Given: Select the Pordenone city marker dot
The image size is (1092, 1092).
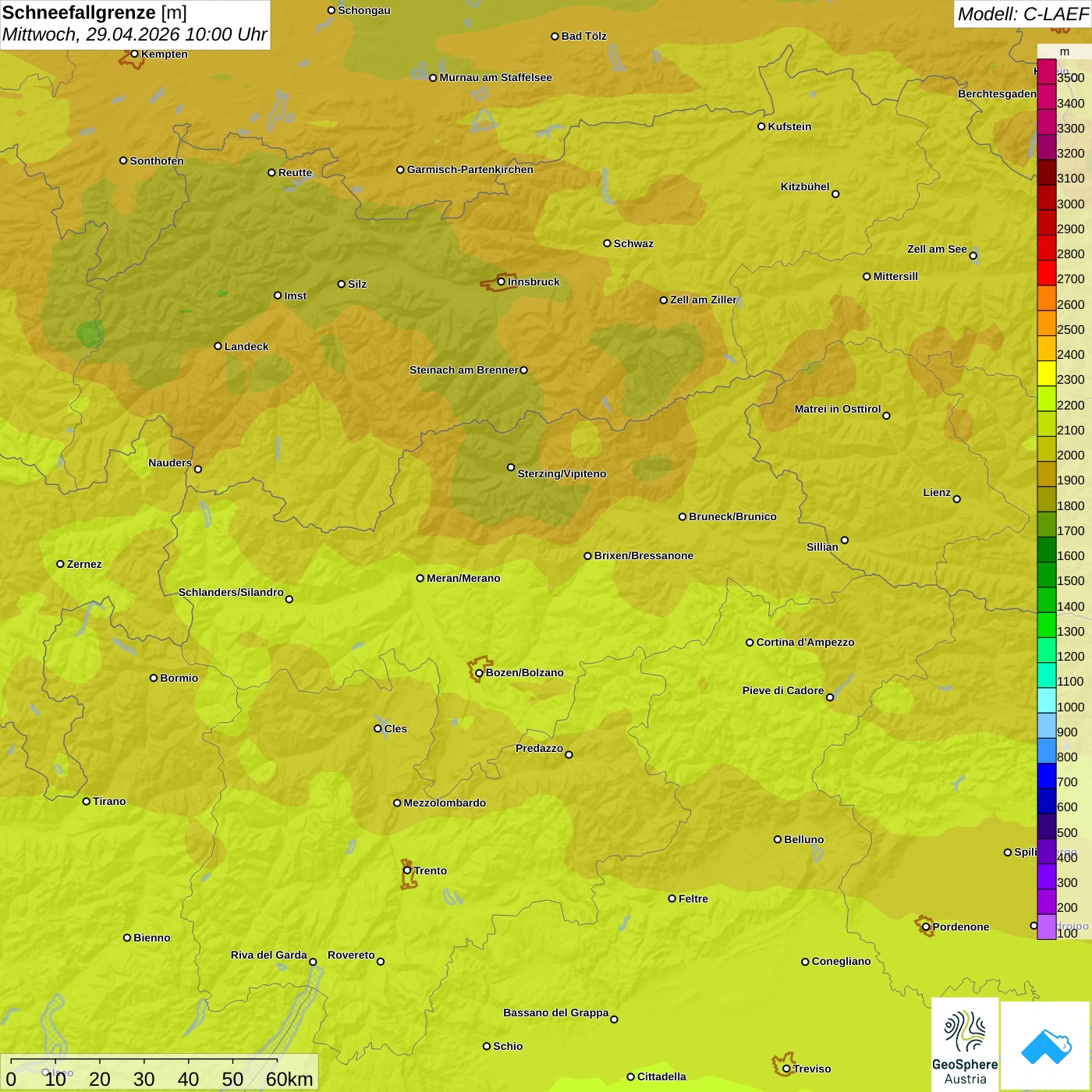Looking at the screenshot, I should pos(926,927).
